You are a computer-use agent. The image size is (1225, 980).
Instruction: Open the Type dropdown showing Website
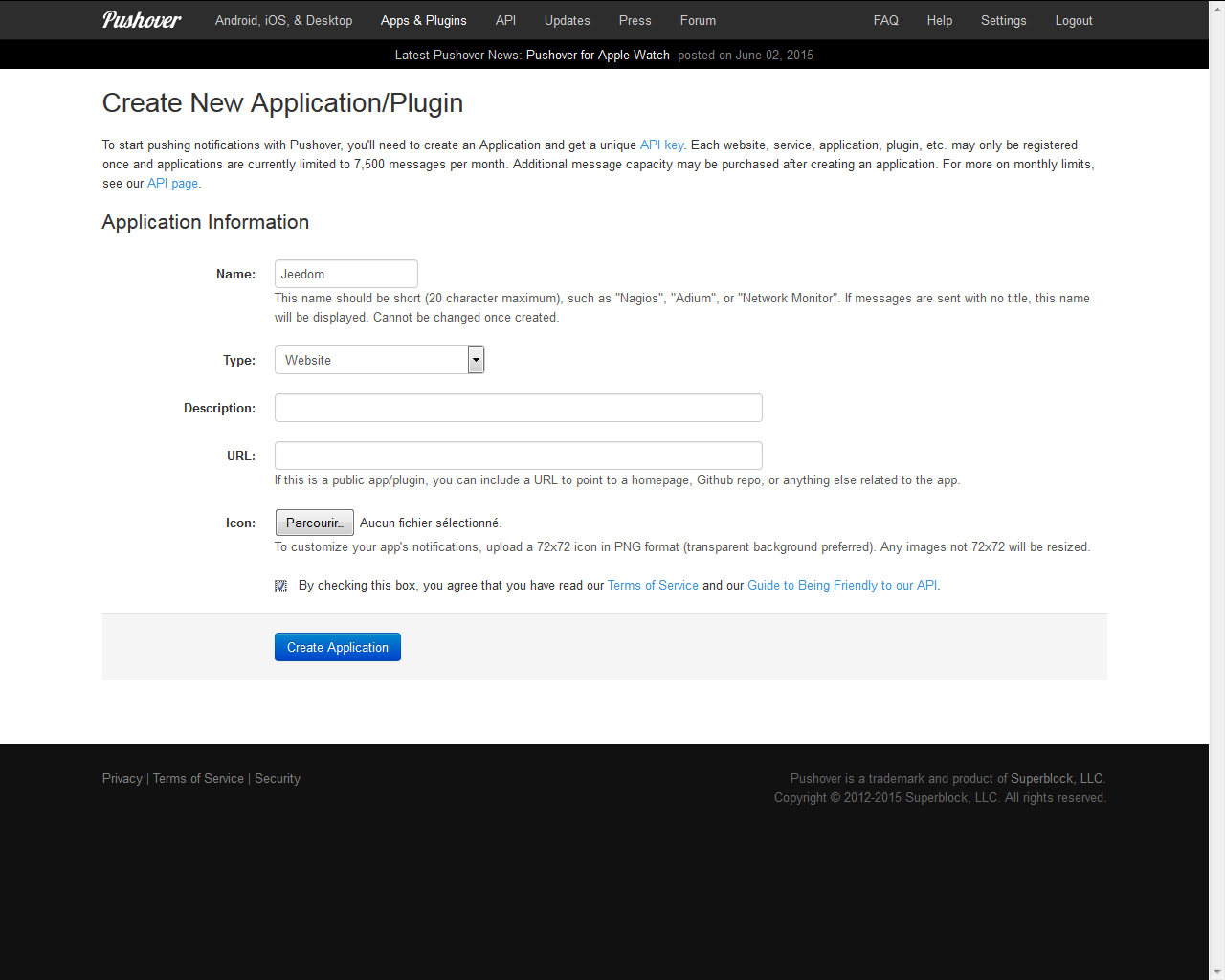pyautogui.click(x=380, y=360)
